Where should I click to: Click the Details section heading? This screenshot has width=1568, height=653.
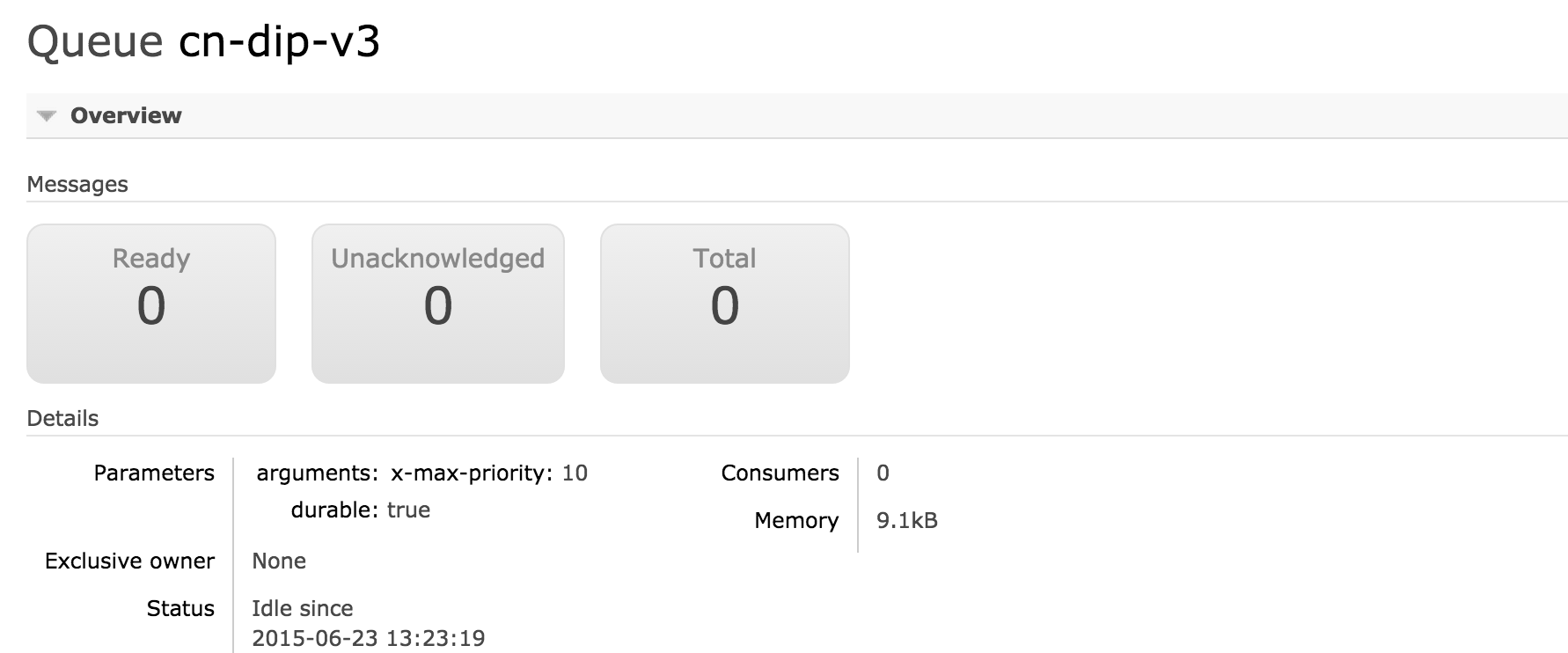[x=63, y=418]
